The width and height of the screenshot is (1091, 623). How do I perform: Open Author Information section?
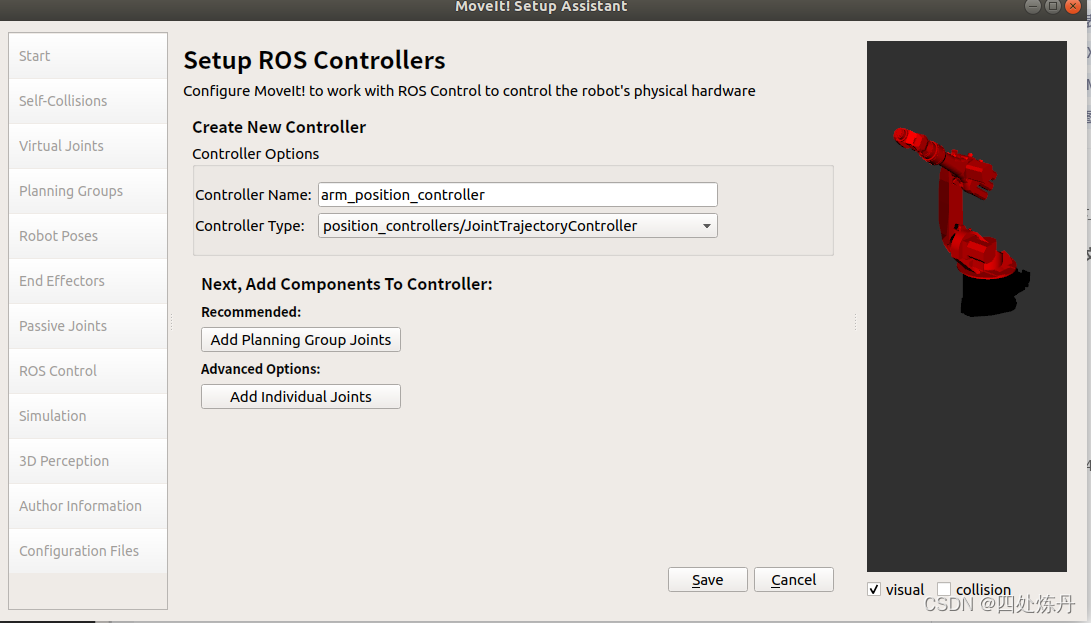[x=88, y=506]
